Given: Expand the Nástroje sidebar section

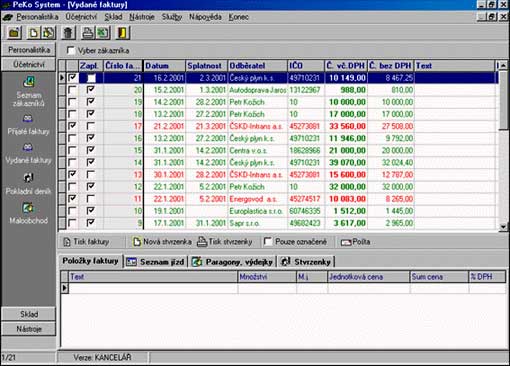Looking at the screenshot, I should click(29, 329).
